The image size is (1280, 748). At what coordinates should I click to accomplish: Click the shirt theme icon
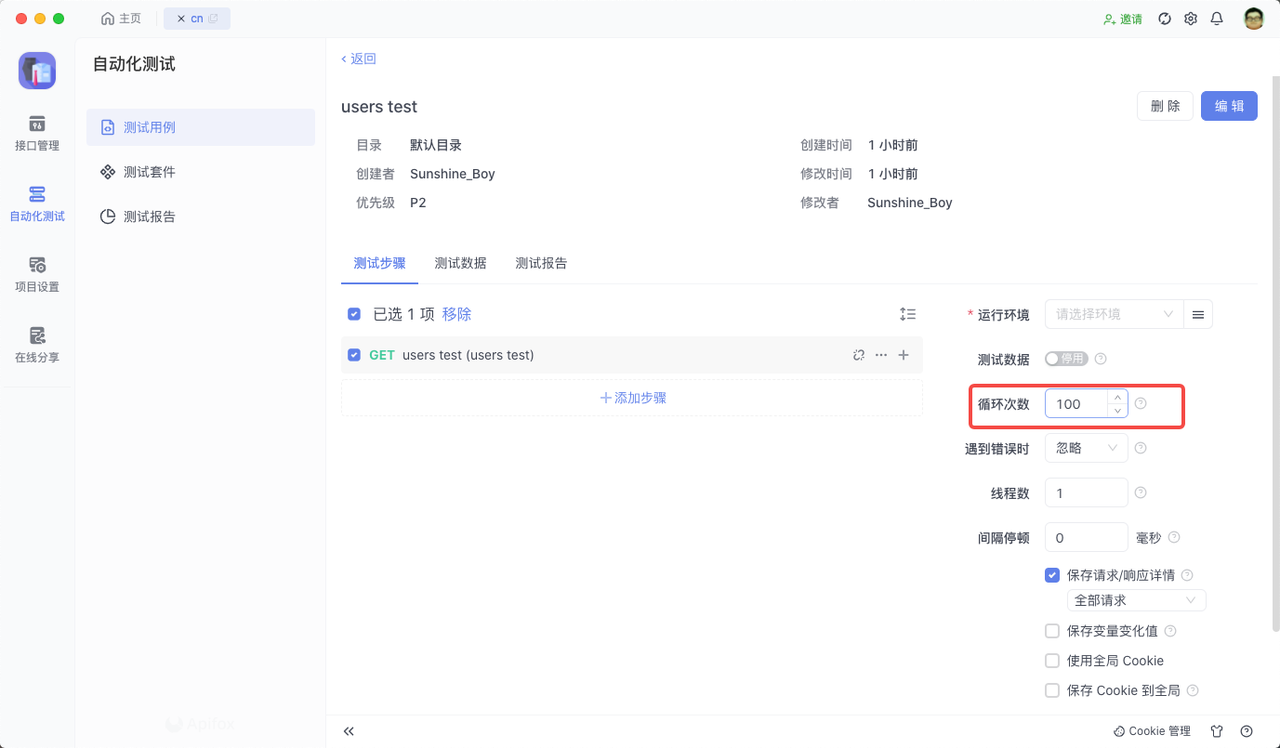tap(1217, 731)
